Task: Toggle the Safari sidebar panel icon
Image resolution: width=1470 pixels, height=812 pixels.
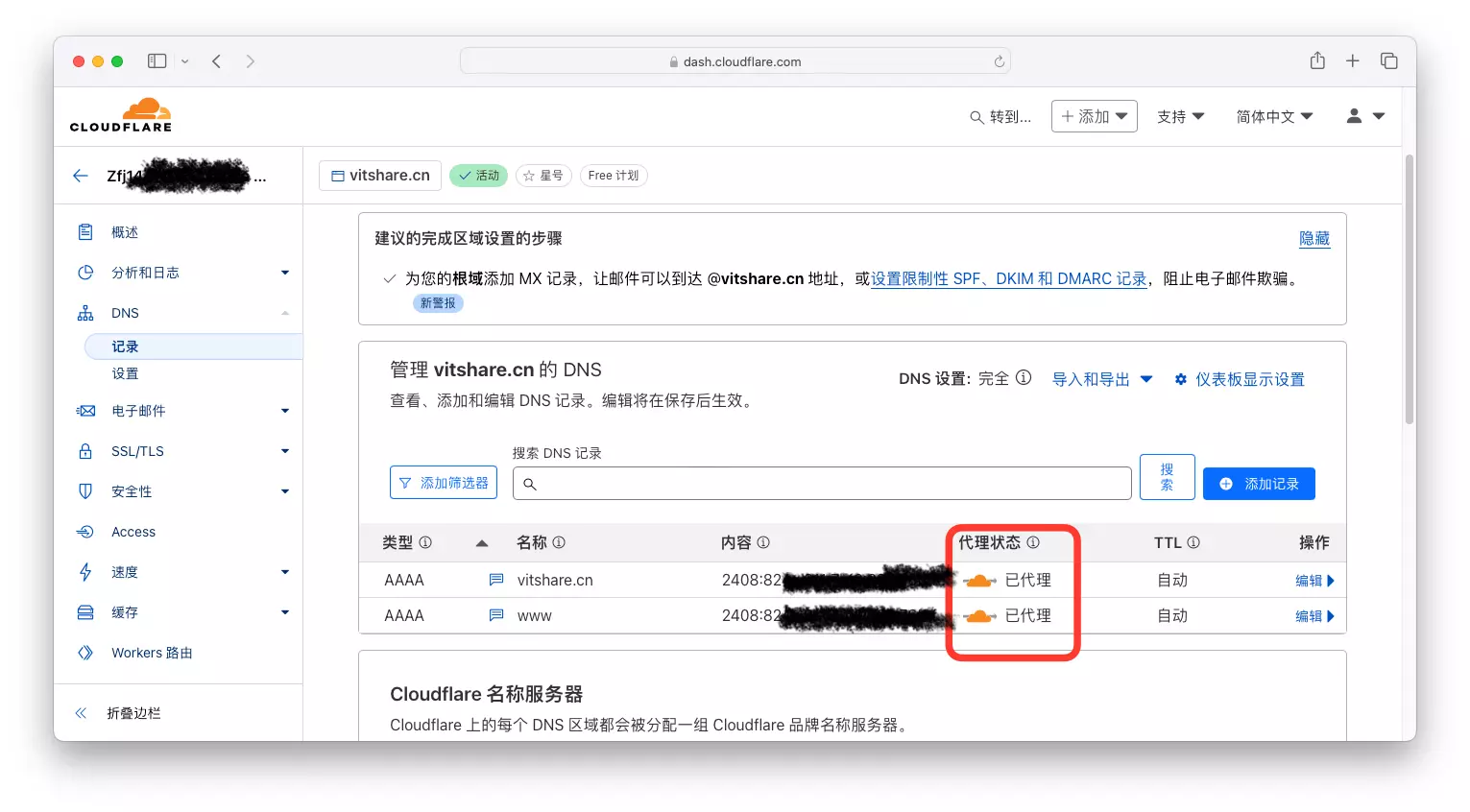Action: click(157, 61)
